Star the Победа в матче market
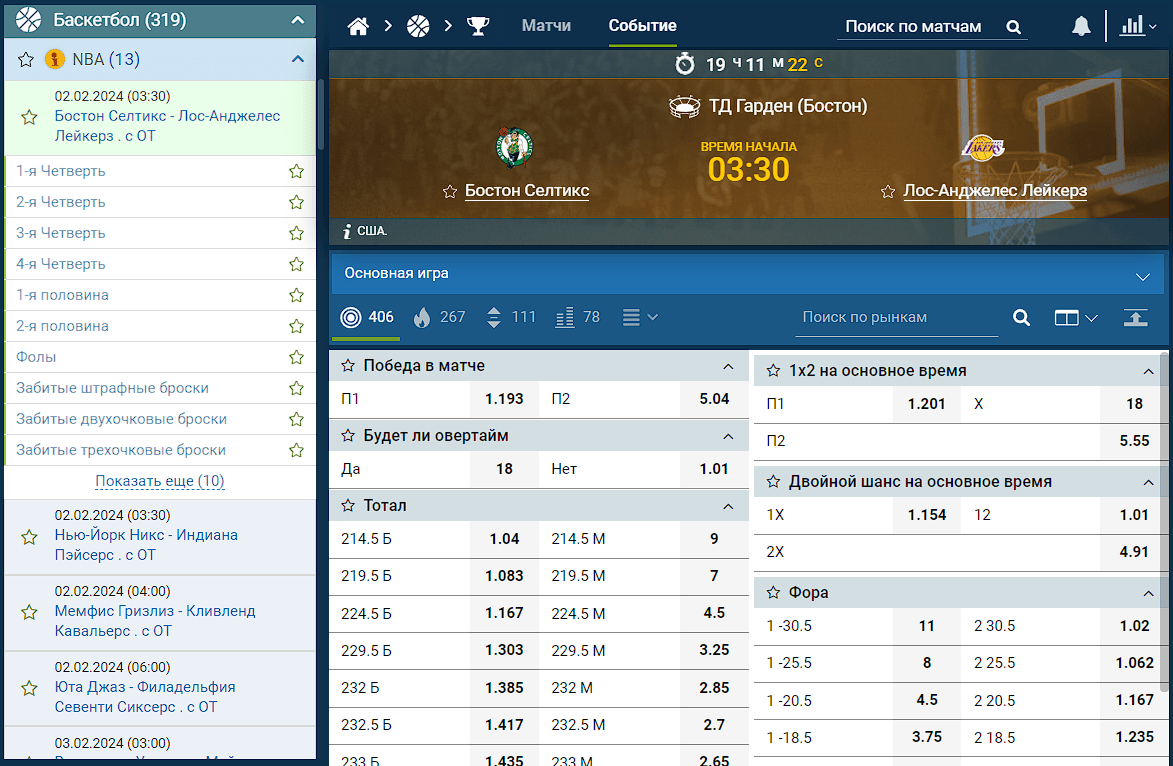This screenshot has height=766, width=1173. pos(348,366)
